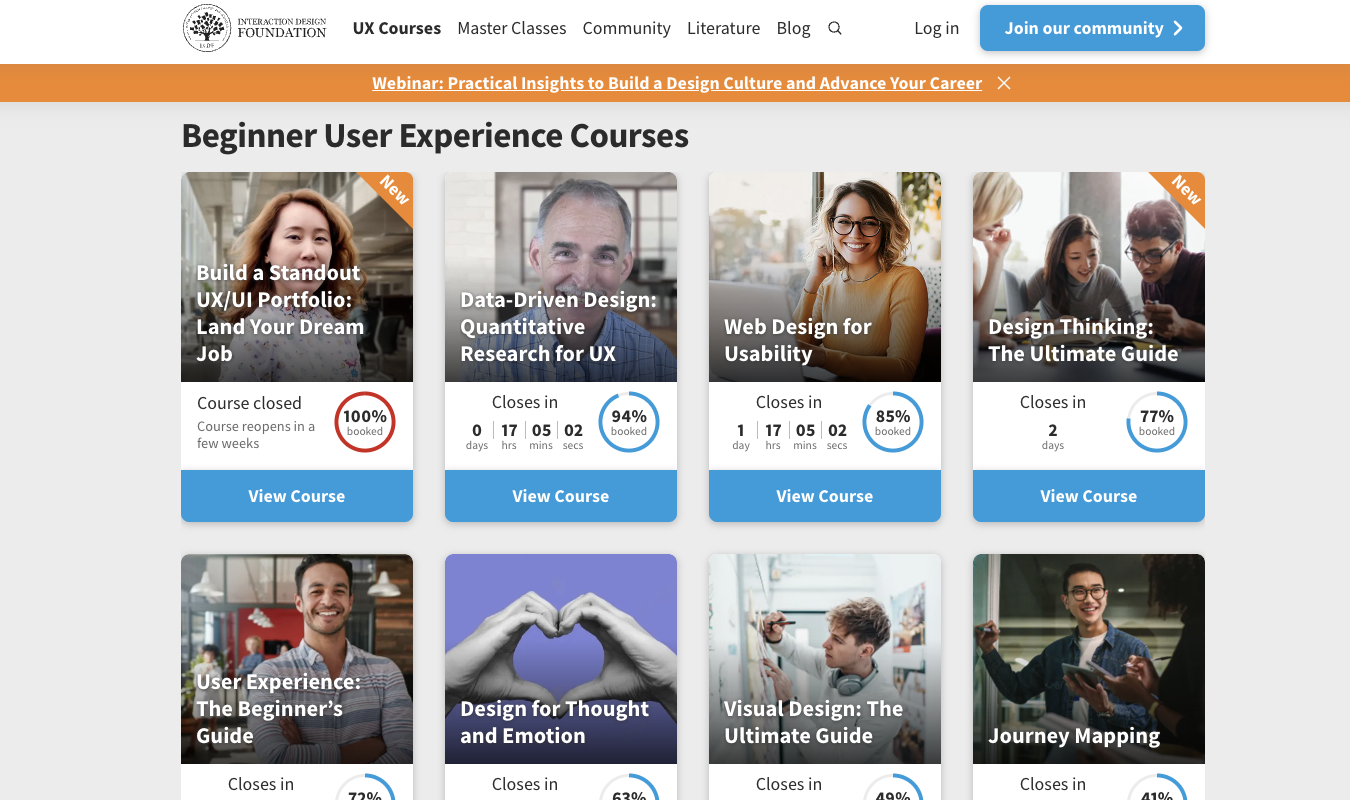
Task: Go to the Blog page
Action: [x=793, y=28]
